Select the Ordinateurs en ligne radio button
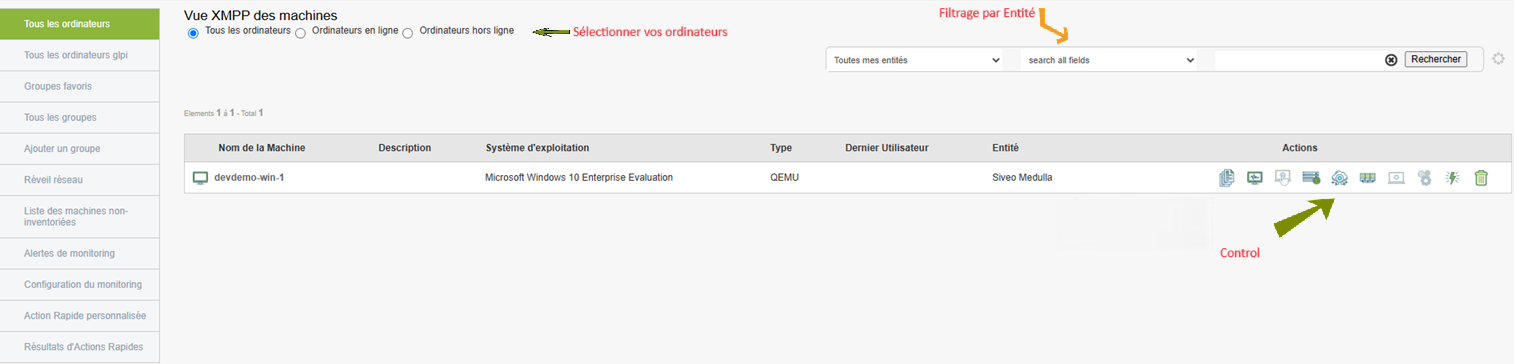This screenshot has width=1514, height=364. pyautogui.click(x=300, y=33)
